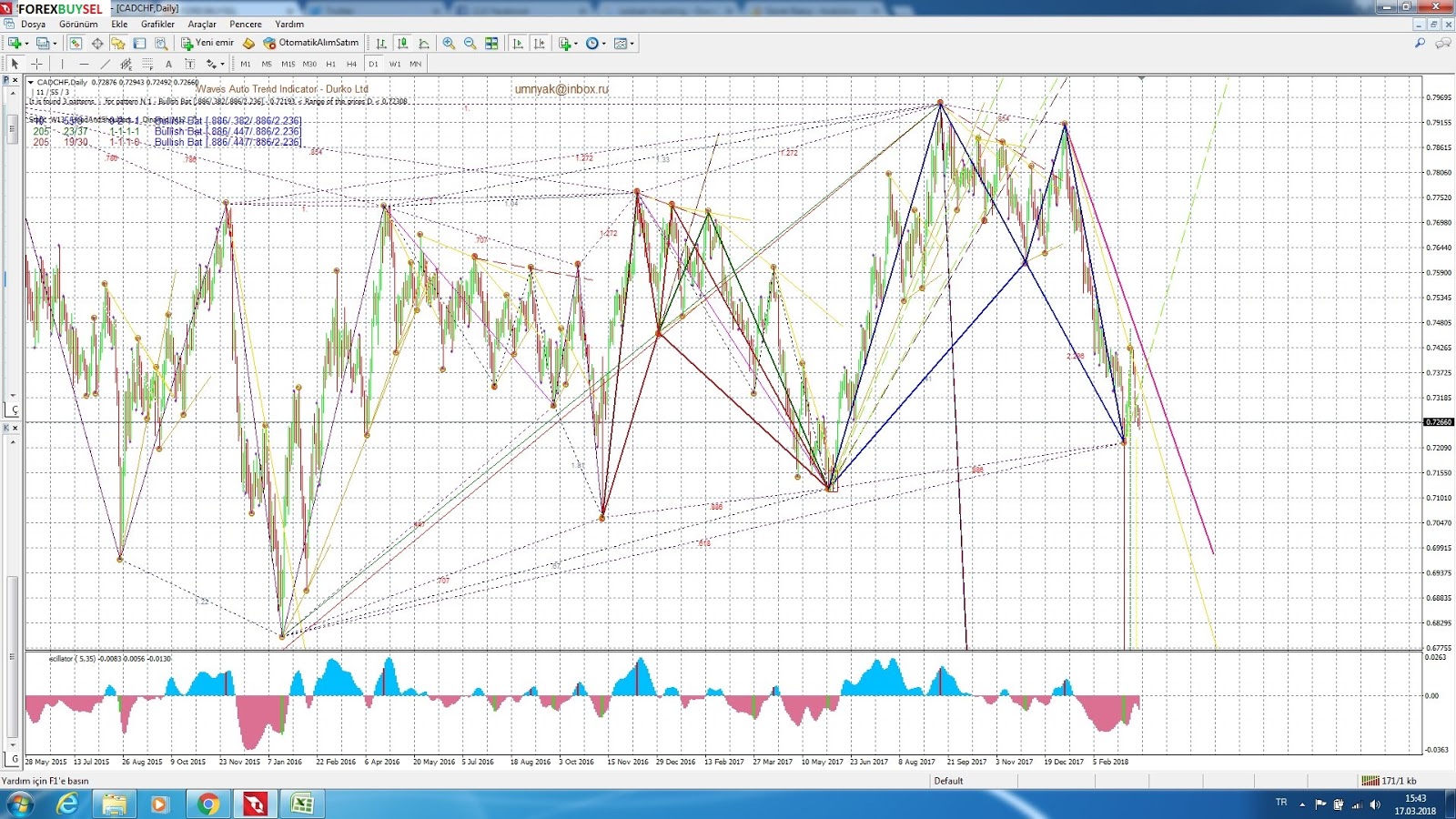This screenshot has height=819, width=1456.
Task: Open the Grafikler menu
Action: [157, 24]
